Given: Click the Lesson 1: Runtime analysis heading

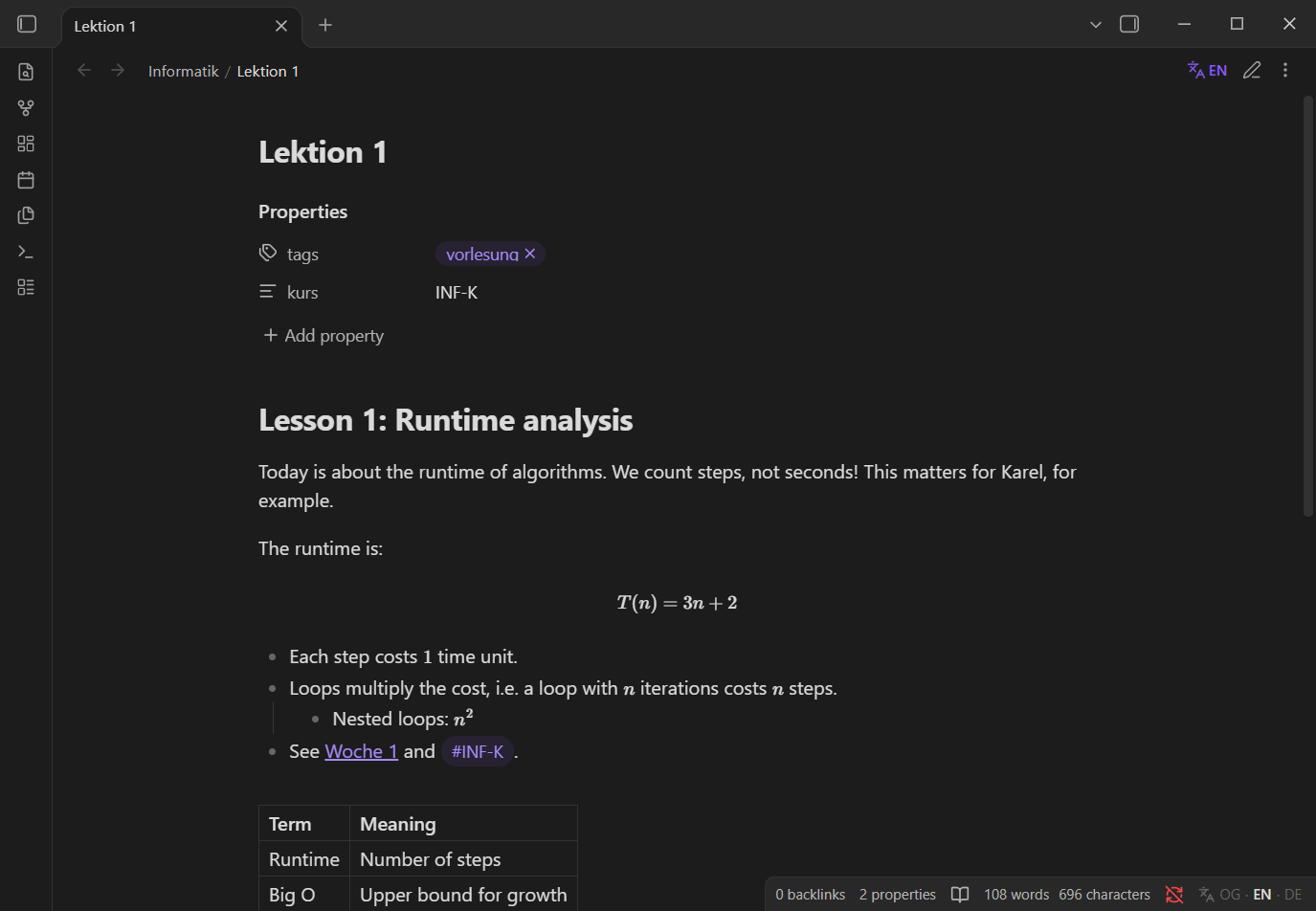Looking at the screenshot, I should pos(446,420).
